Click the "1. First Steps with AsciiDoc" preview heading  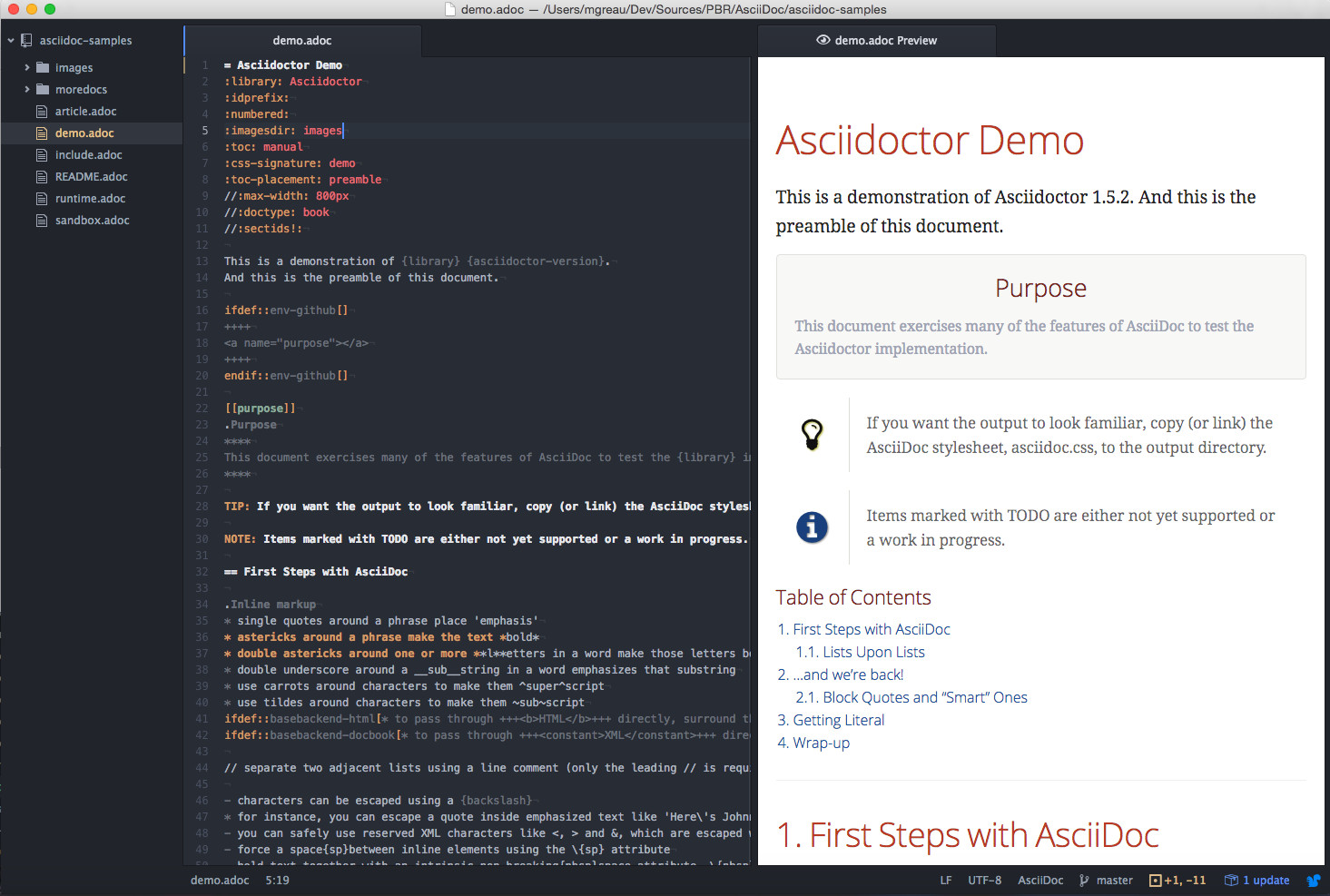(x=968, y=835)
